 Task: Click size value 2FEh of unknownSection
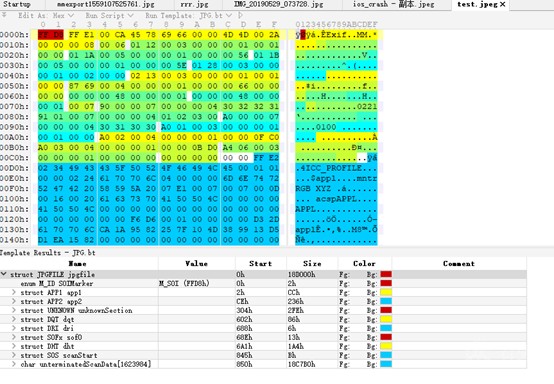pyautogui.click(x=296, y=310)
